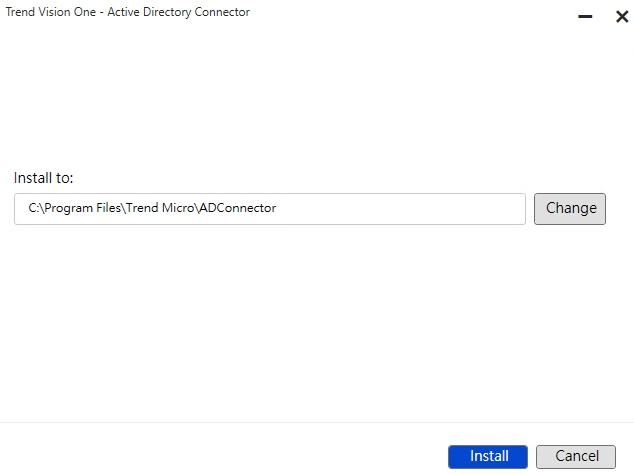Focus the C:\Program Files\Trend Micro\ADConnector field

pyautogui.click(x=270, y=209)
